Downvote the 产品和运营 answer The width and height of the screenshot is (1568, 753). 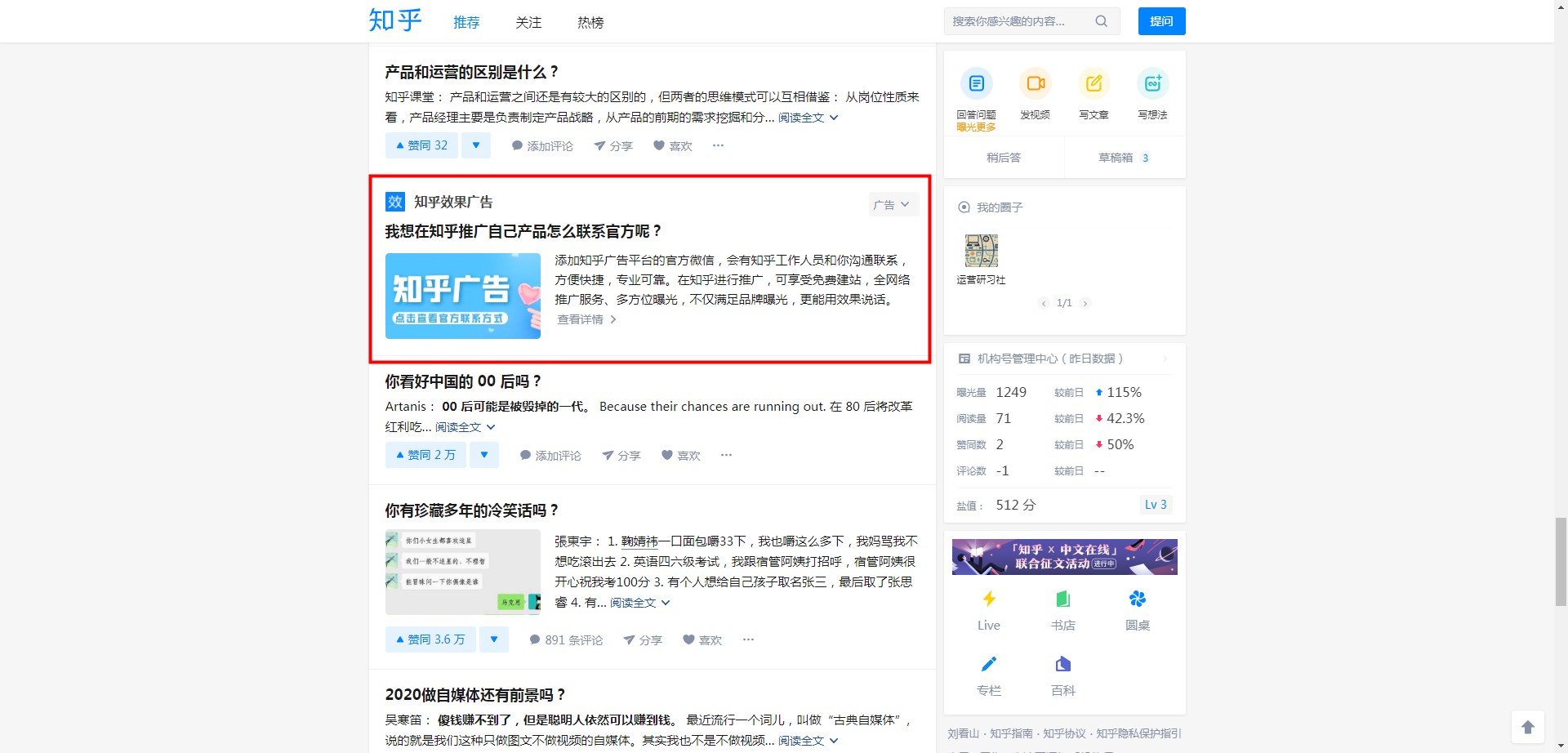tap(476, 145)
